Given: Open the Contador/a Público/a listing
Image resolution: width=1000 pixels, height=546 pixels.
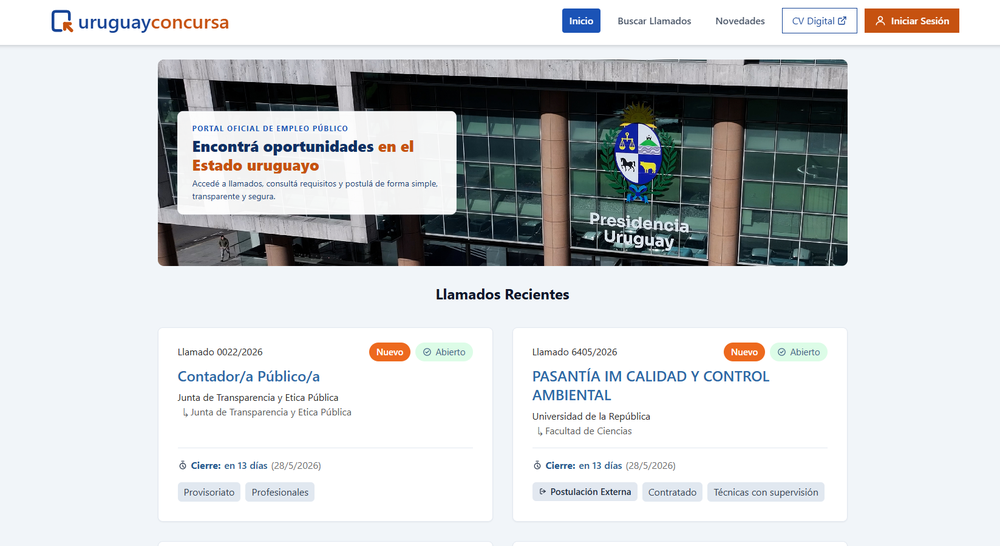Looking at the screenshot, I should [x=249, y=376].
